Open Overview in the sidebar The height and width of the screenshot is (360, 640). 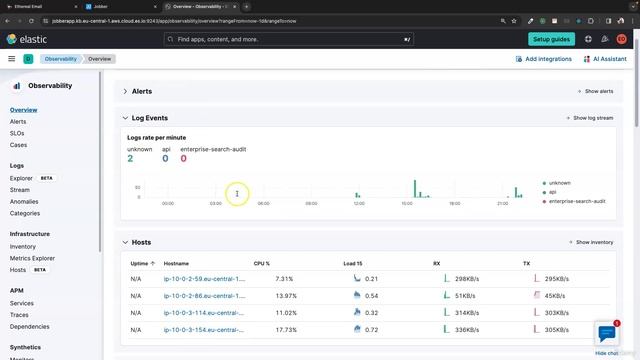[x=24, y=110]
